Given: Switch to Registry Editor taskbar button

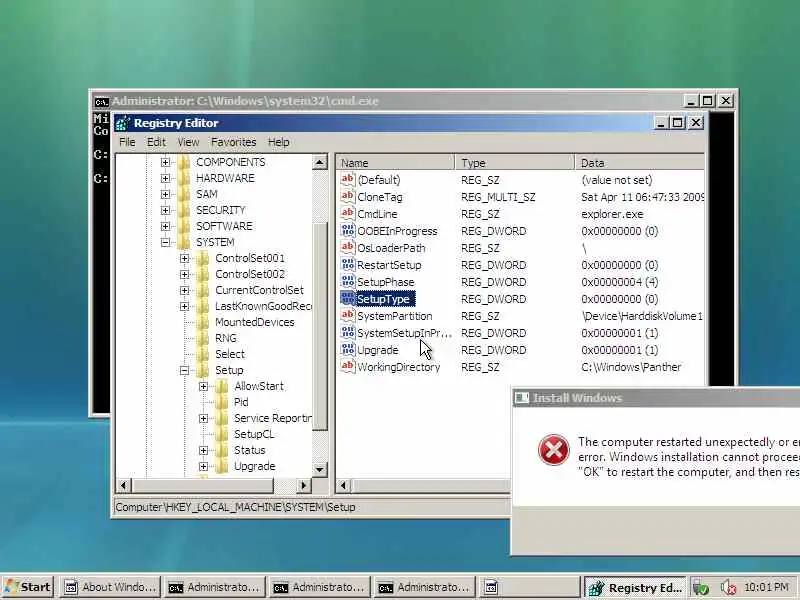Looking at the screenshot, I should pos(635,588).
